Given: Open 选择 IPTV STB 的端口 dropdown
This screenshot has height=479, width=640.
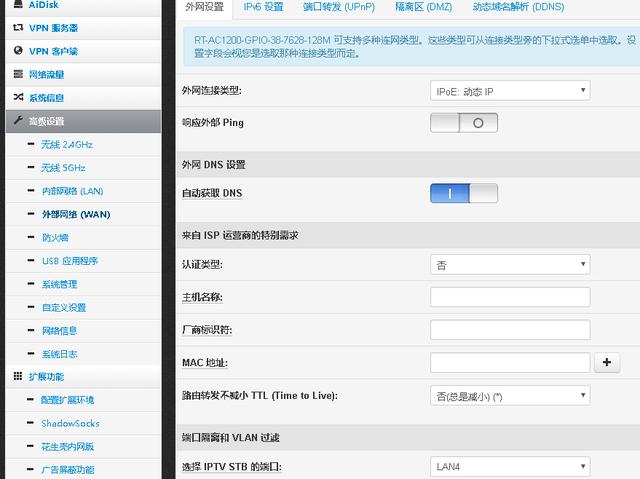Looking at the screenshot, I should 510,467.
